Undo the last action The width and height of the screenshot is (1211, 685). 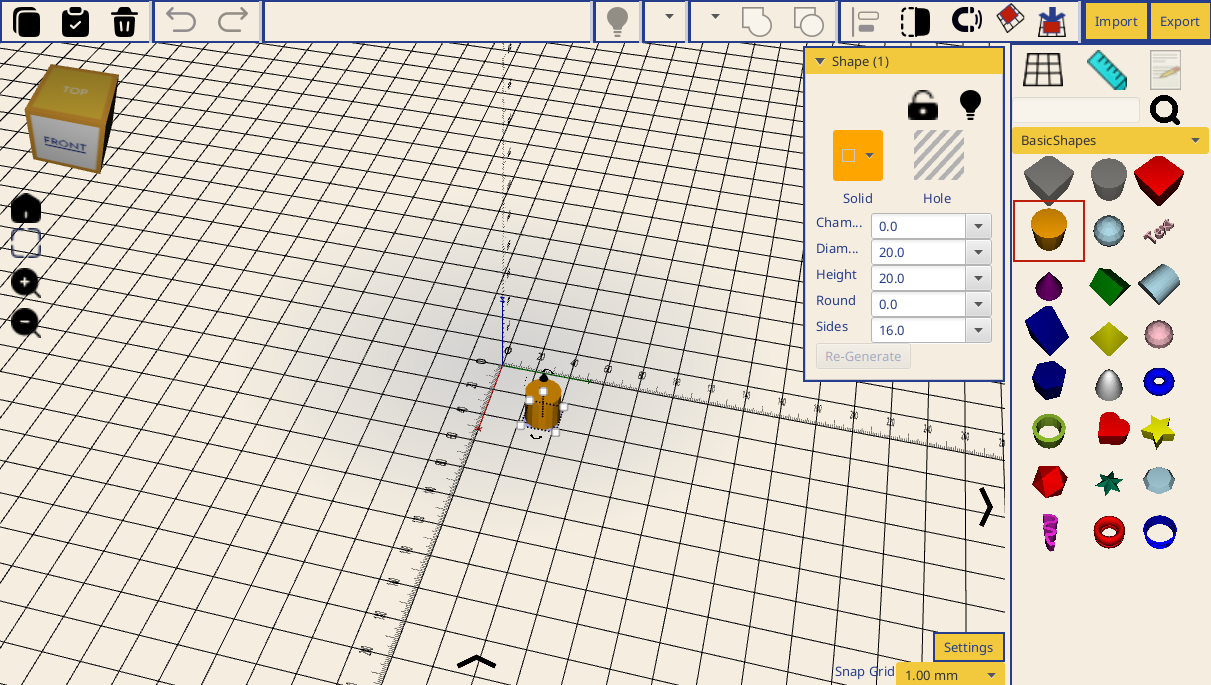coord(181,20)
